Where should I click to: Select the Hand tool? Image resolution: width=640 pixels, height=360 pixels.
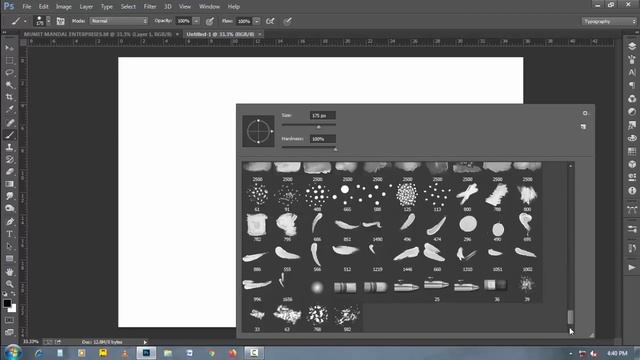[x=9, y=272]
